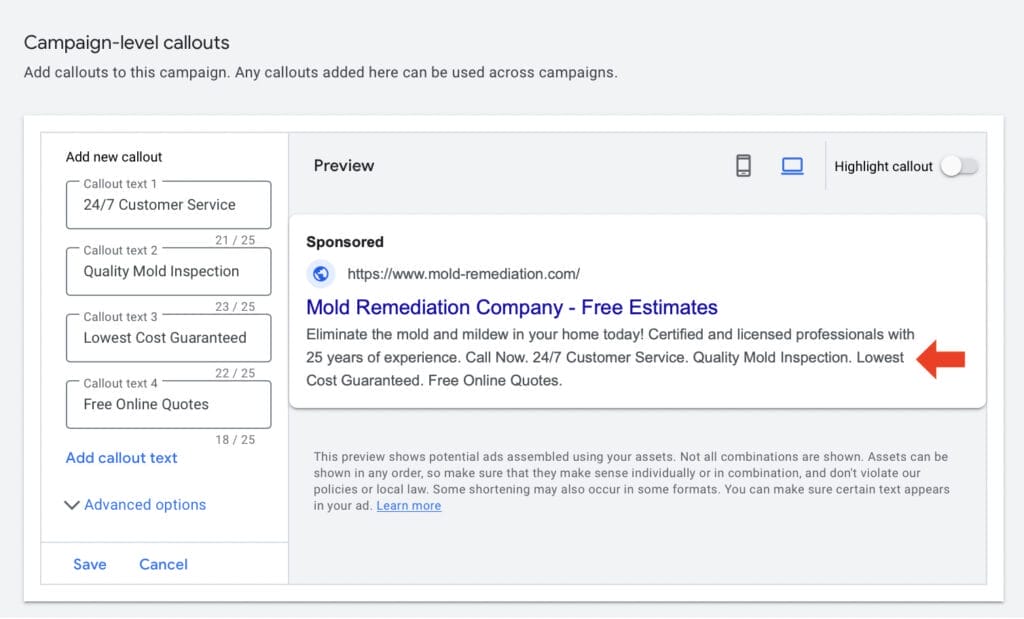This screenshot has height=619, width=1024.
Task: Select the Lowest Cost Guaranteed callout field
Action: [x=168, y=338]
